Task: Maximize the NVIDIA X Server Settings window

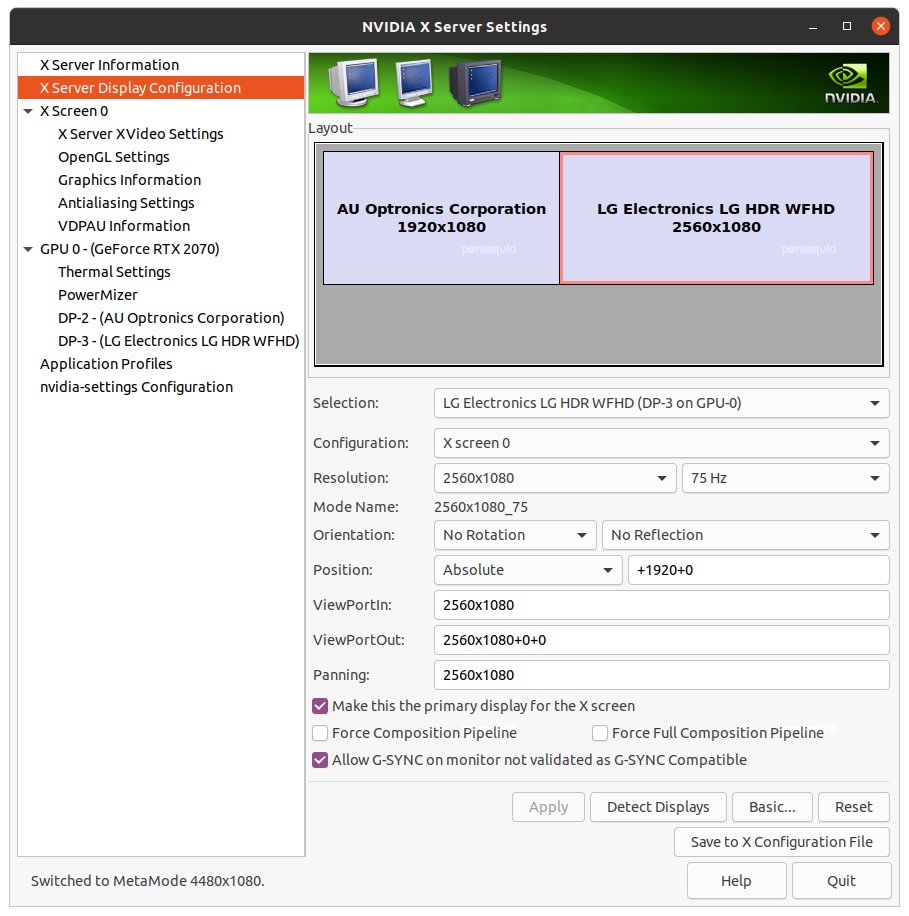Action: (x=846, y=26)
